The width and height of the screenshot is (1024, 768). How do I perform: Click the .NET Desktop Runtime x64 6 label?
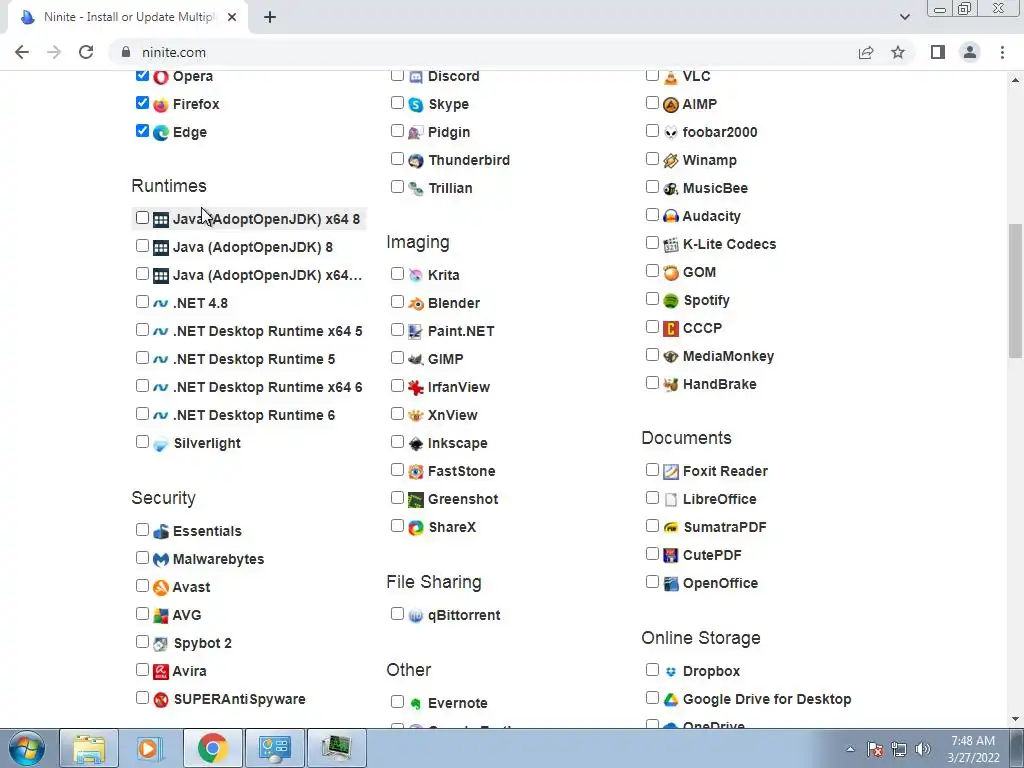click(268, 387)
